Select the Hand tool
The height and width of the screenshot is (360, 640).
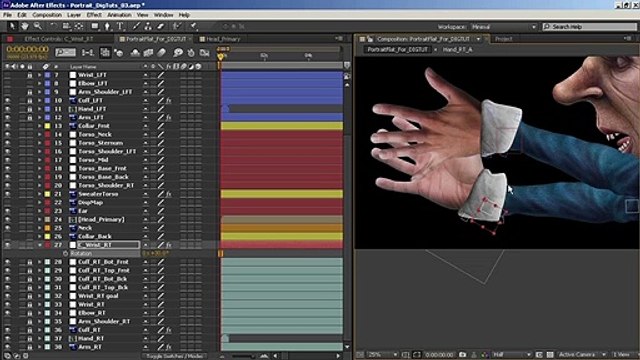24,27
